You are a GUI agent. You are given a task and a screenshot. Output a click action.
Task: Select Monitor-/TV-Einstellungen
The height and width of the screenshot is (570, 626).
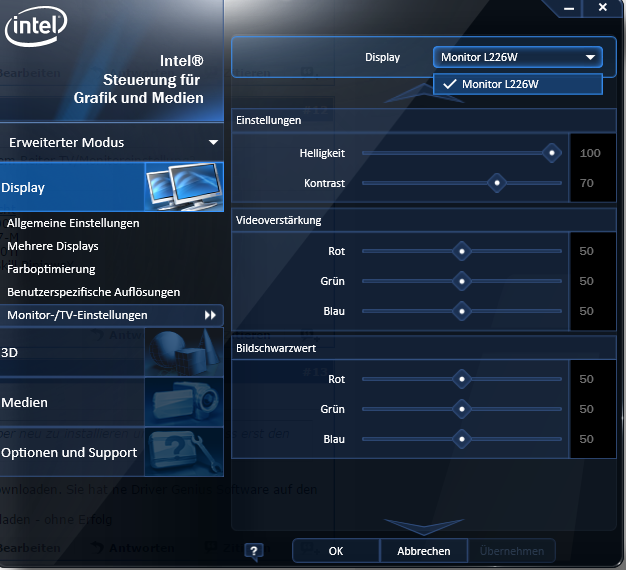click(112, 315)
